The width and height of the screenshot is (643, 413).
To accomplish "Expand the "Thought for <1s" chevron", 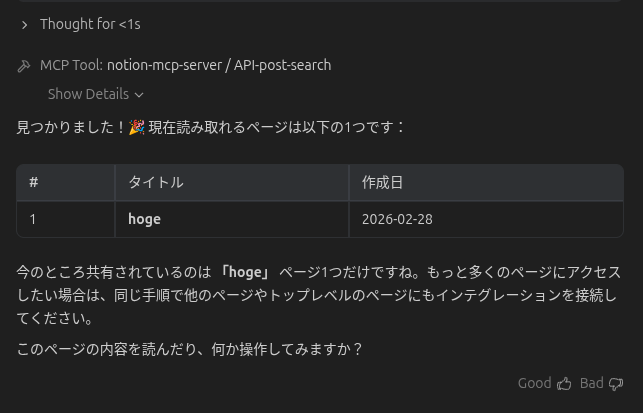I will point(24,24).
